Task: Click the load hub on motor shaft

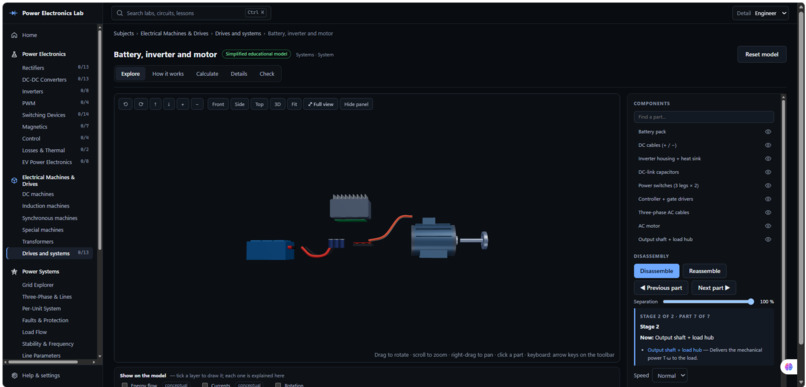Action: (x=484, y=240)
